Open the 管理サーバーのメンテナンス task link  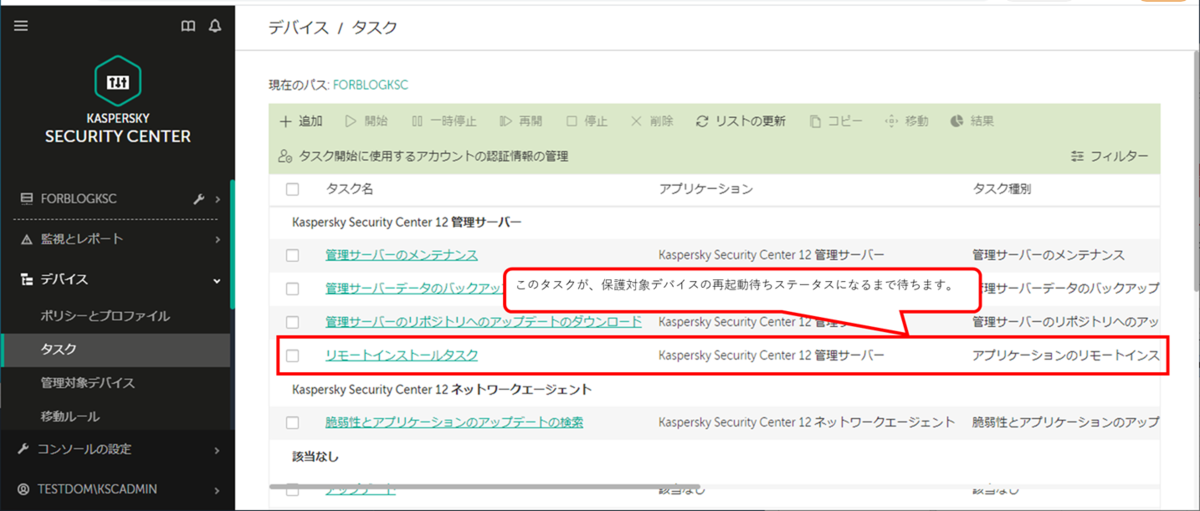[x=401, y=255]
